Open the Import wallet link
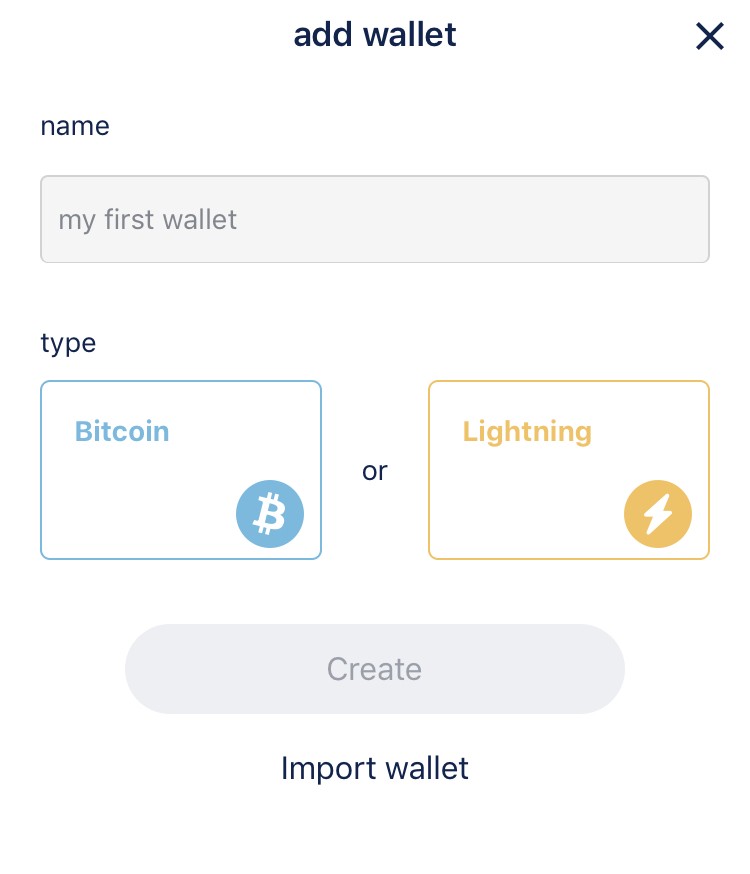750x874 pixels. pyautogui.click(x=375, y=768)
